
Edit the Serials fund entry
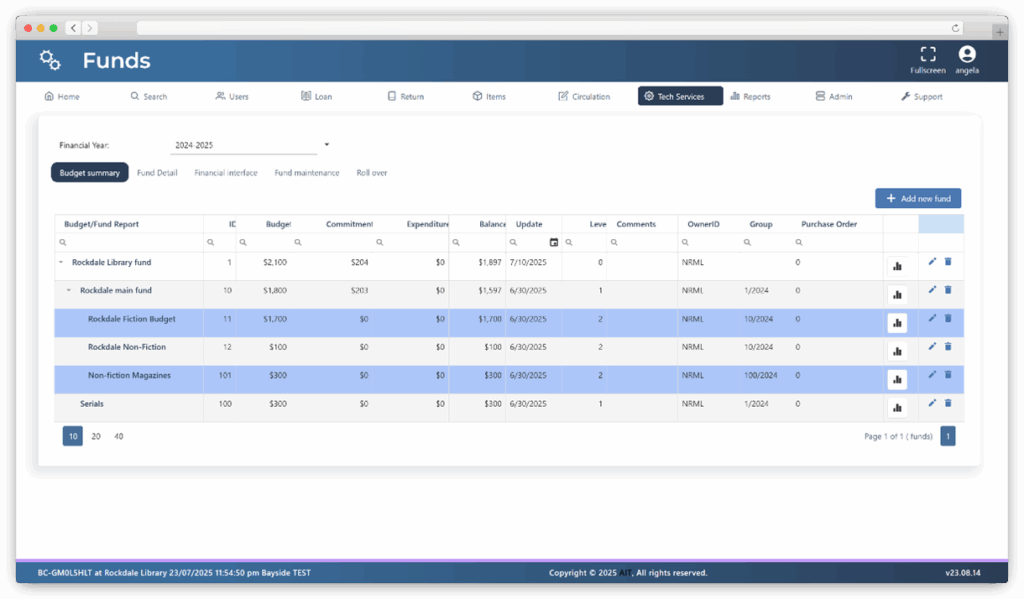pyautogui.click(x=932, y=403)
